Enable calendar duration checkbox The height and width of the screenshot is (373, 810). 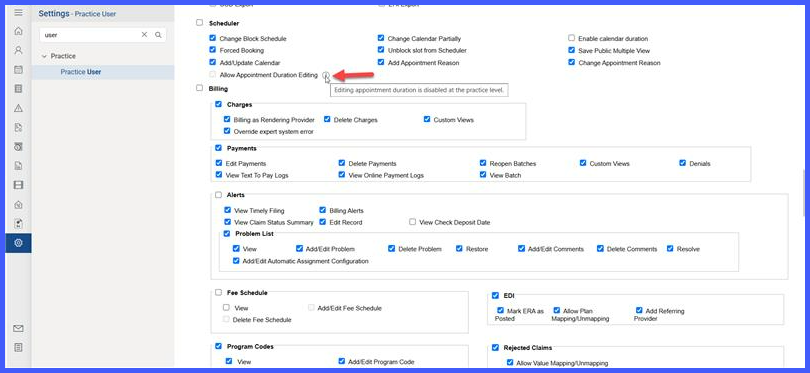(x=571, y=38)
